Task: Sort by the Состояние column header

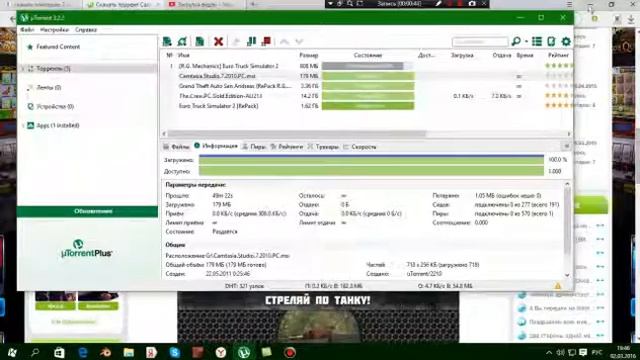Action: [x=368, y=55]
